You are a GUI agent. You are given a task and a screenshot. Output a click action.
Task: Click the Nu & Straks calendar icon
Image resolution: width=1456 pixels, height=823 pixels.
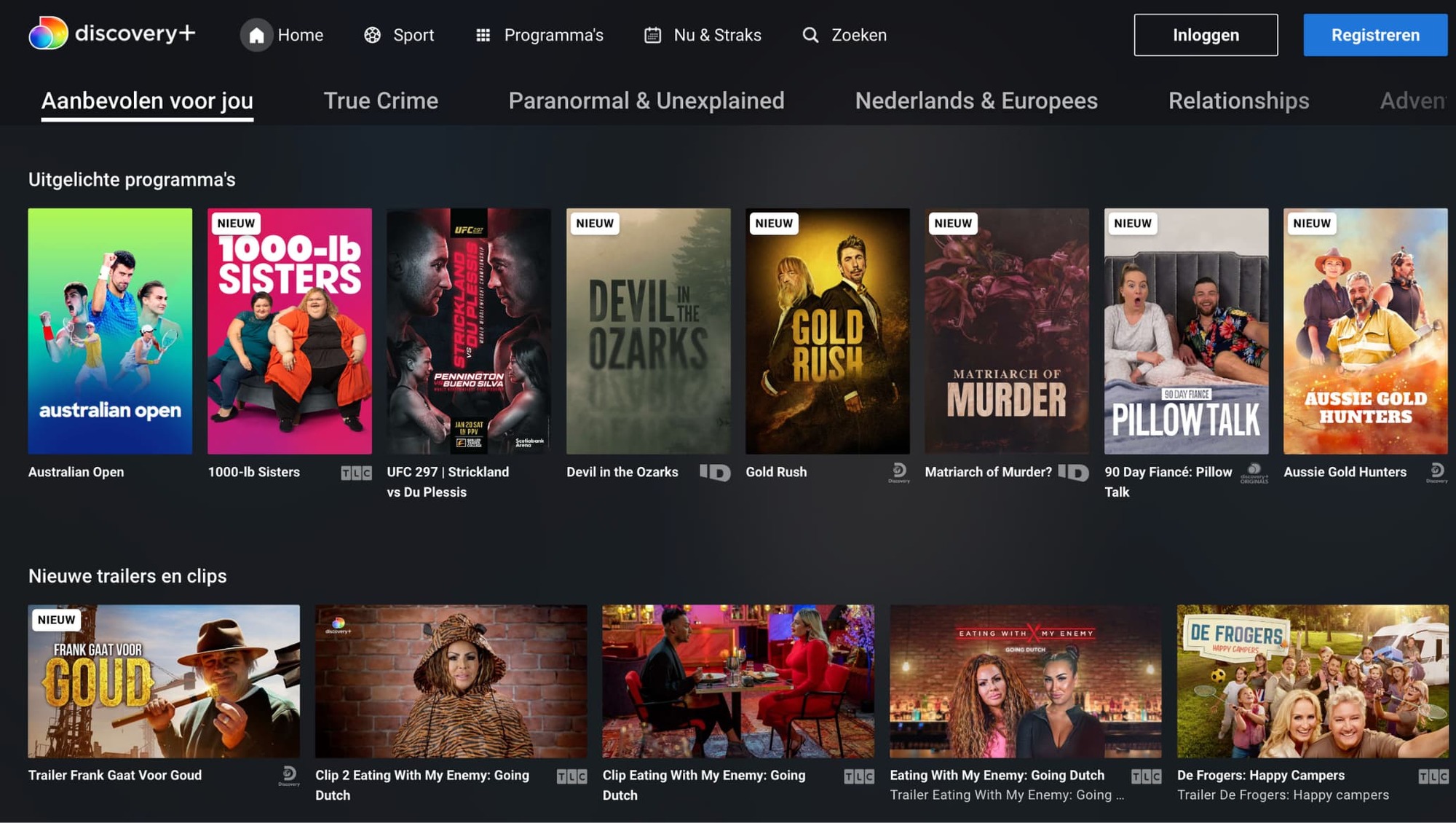[653, 35]
